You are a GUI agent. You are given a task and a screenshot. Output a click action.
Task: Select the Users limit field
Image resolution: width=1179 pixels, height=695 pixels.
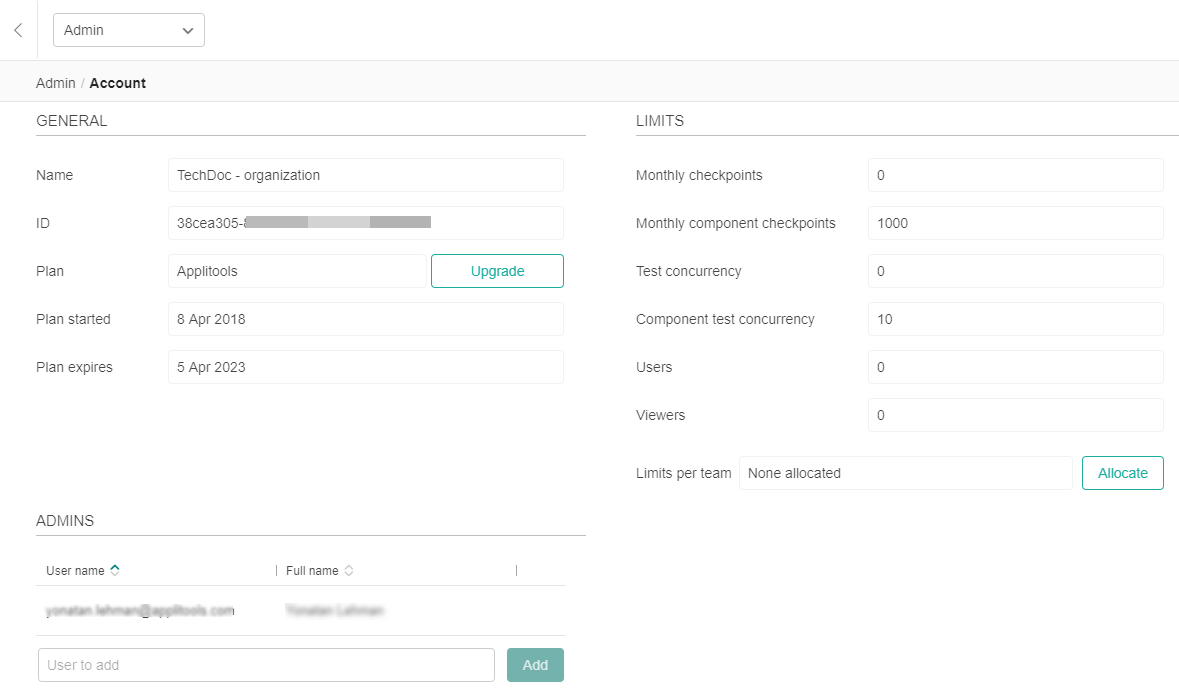point(1015,367)
